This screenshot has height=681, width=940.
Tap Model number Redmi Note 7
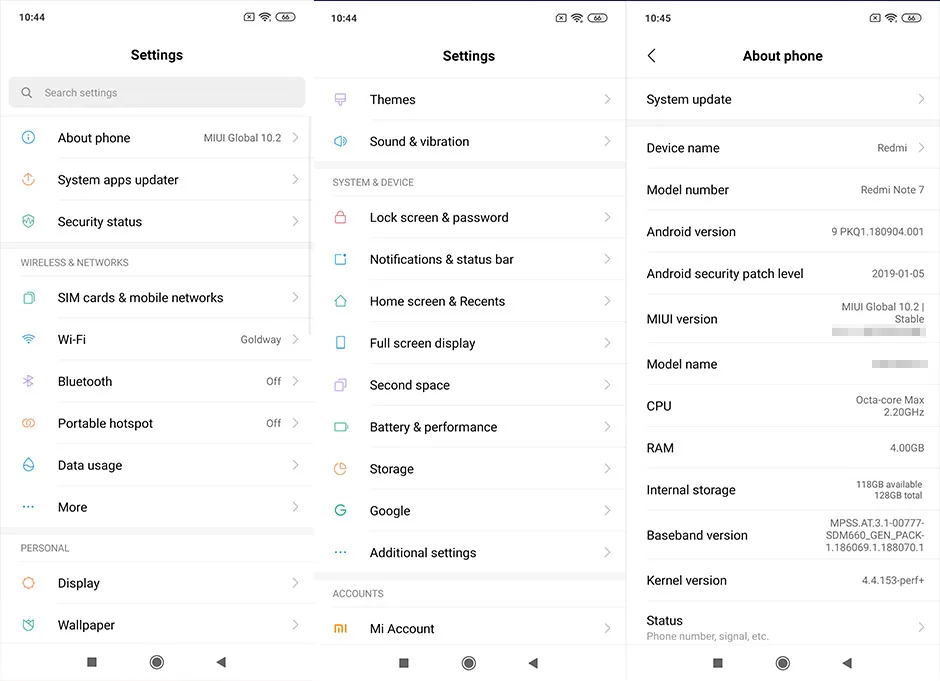pos(783,189)
